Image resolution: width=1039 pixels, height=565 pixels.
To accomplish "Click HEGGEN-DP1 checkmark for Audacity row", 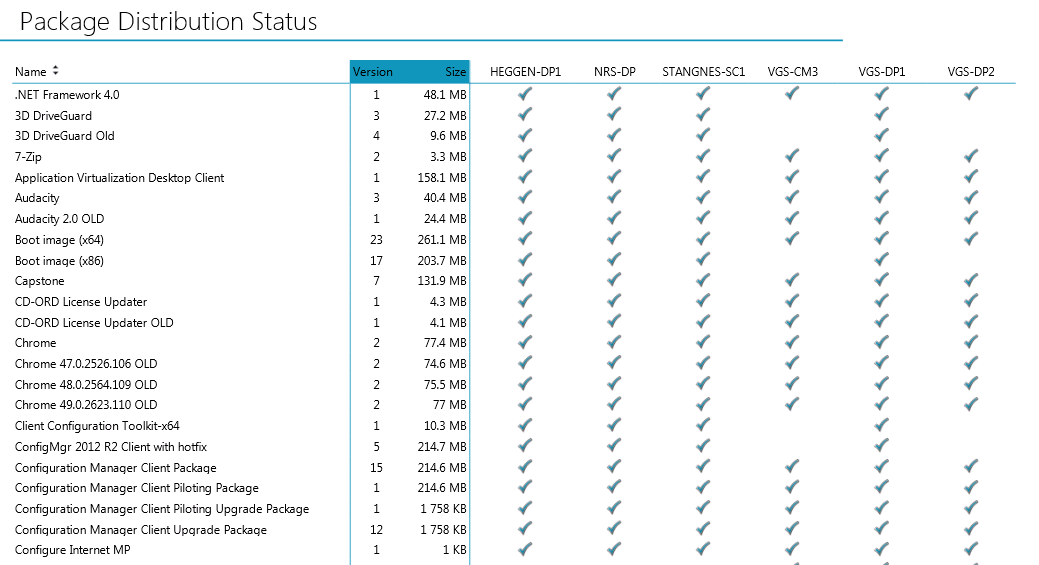I will tap(525, 197).
